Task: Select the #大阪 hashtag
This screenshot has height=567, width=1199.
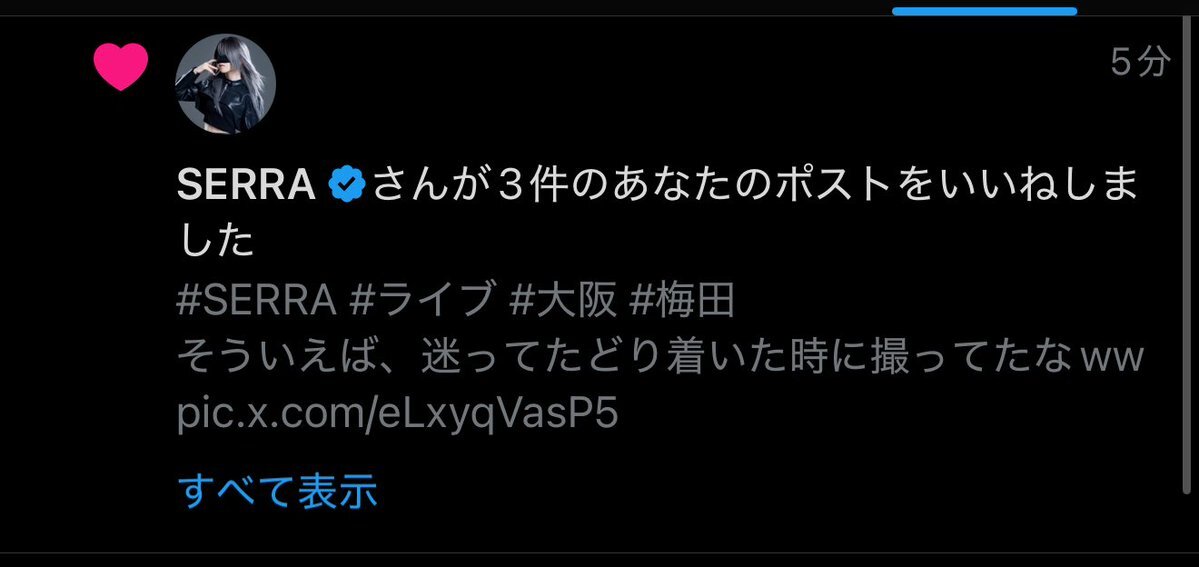Action: 563,301
